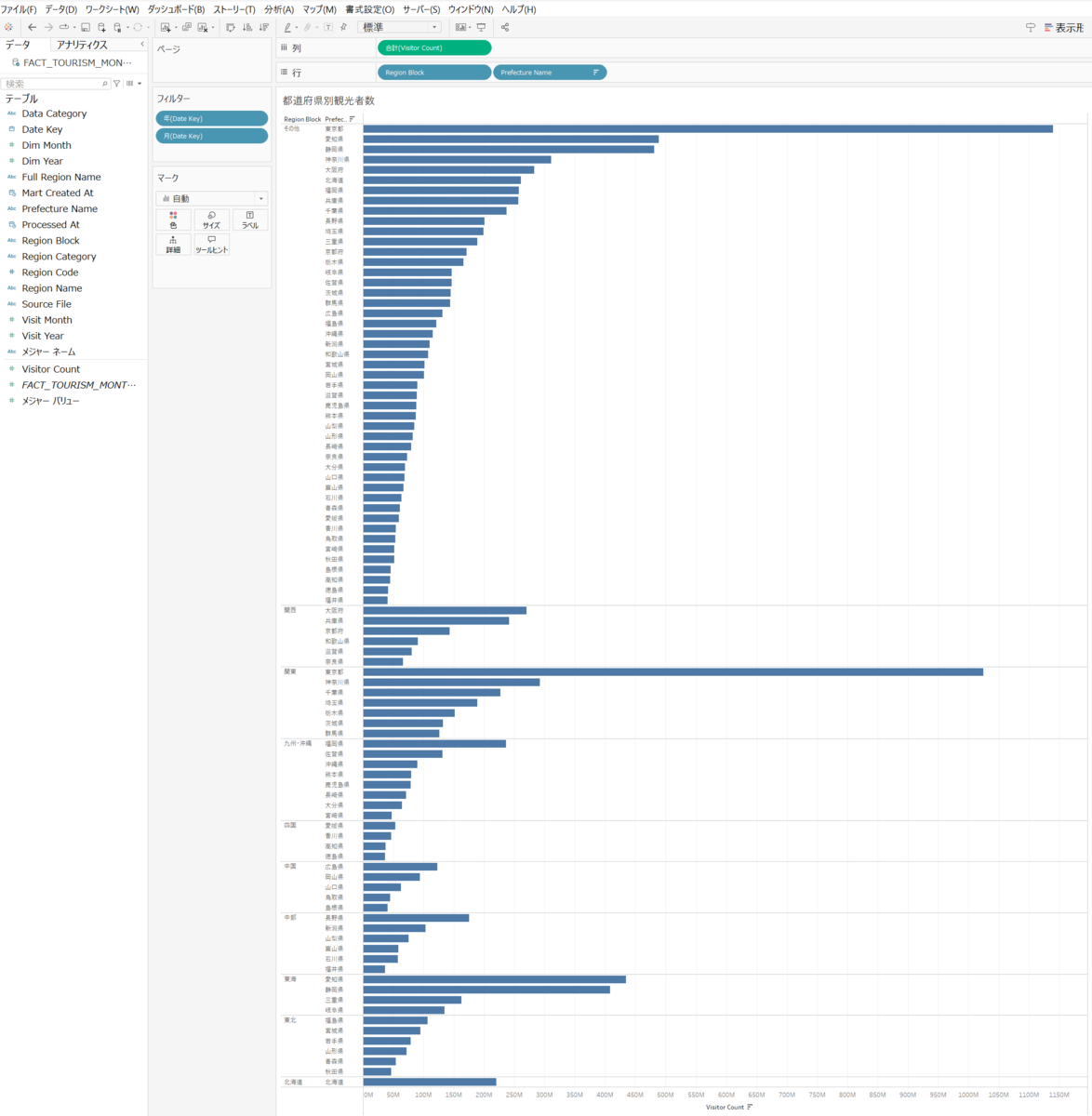Switch to the アナリティクス tab
This screenshot has width=1092, height=1116.
pyautogui.click(x=82, y=45)
